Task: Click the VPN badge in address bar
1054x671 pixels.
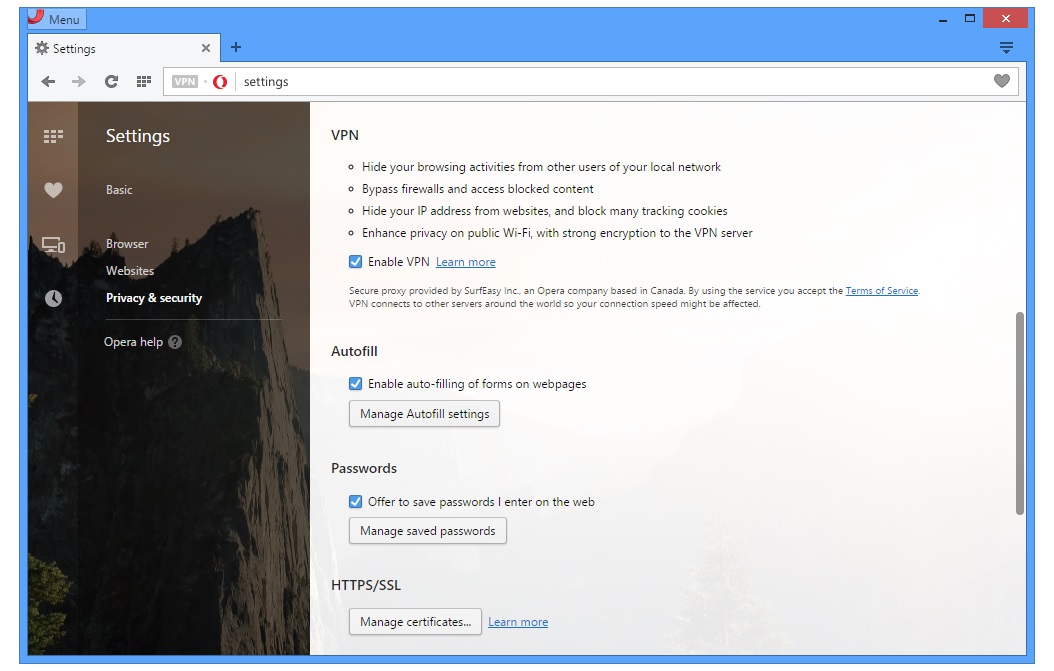Action: (x=185, y=81)
